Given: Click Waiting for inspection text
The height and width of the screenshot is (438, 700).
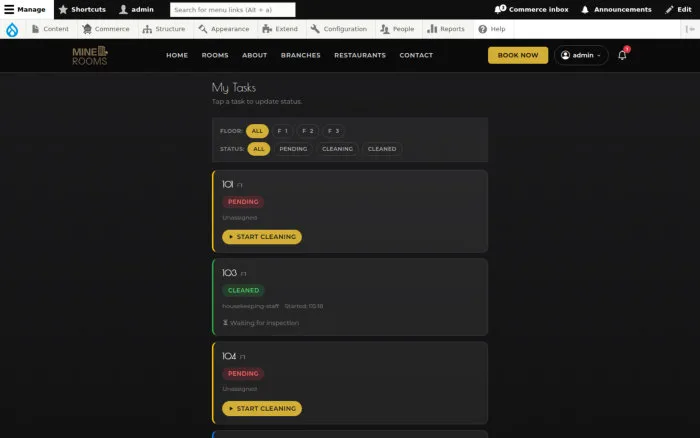Looking at the screenshot, I should click(x=264, y=323).
